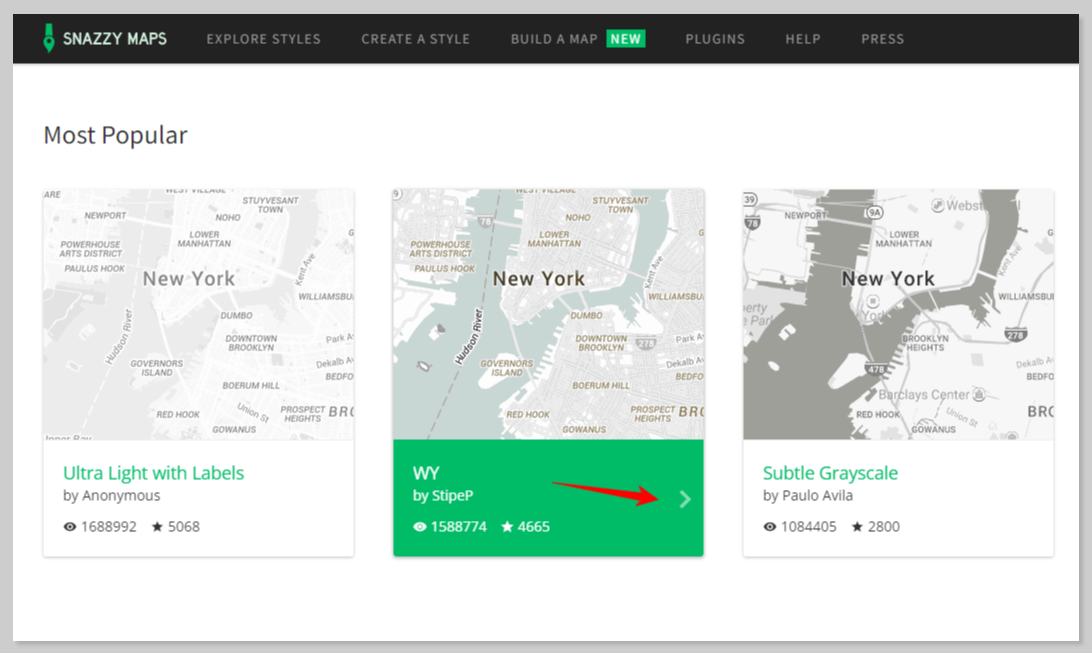Image resolution: width=1092 pixels, height=653 pixels.
Task: Click eye icon under Subtle Grayscale
Action: click(x=770, y=526)
